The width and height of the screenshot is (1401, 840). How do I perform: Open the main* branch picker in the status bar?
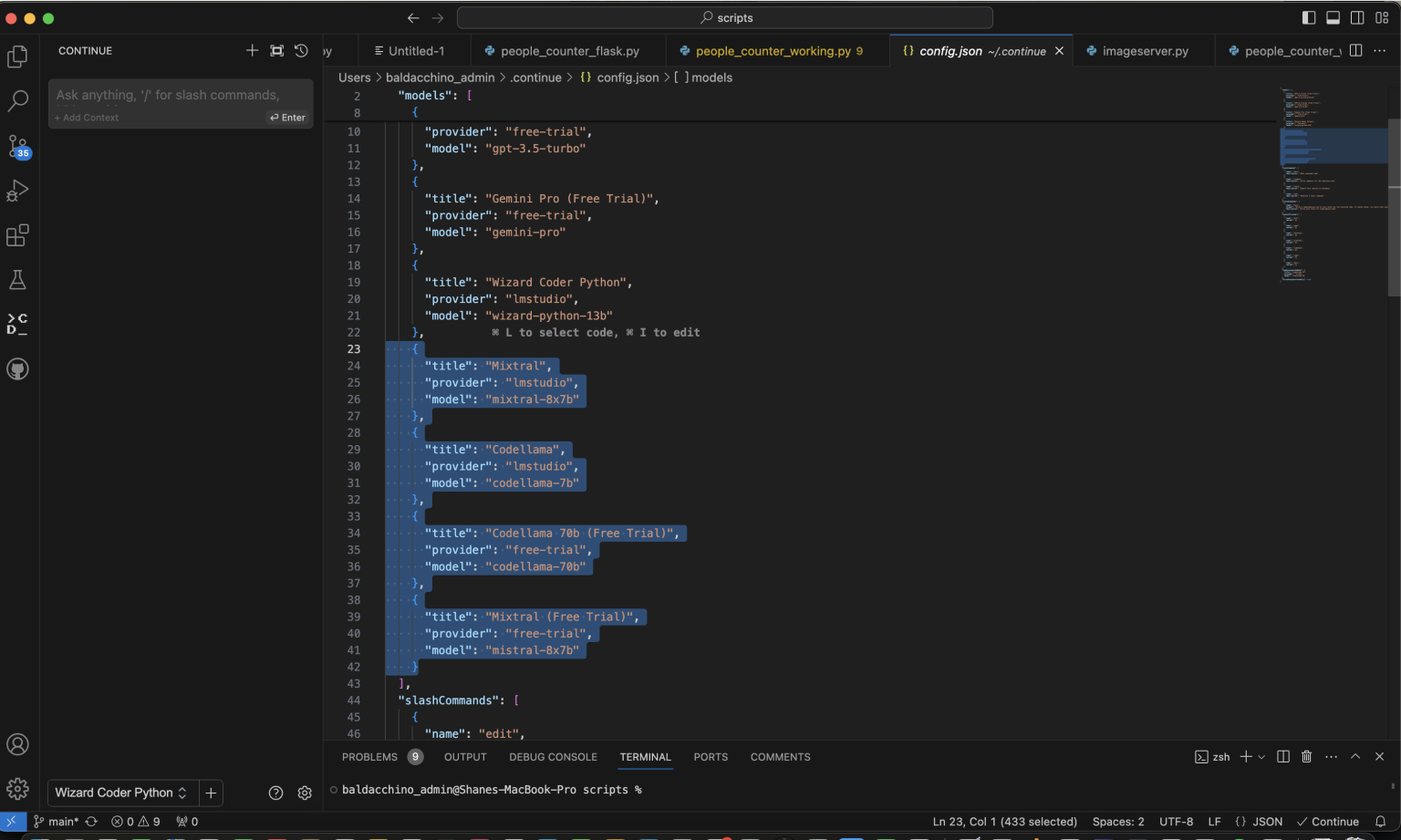pos(58,821)
